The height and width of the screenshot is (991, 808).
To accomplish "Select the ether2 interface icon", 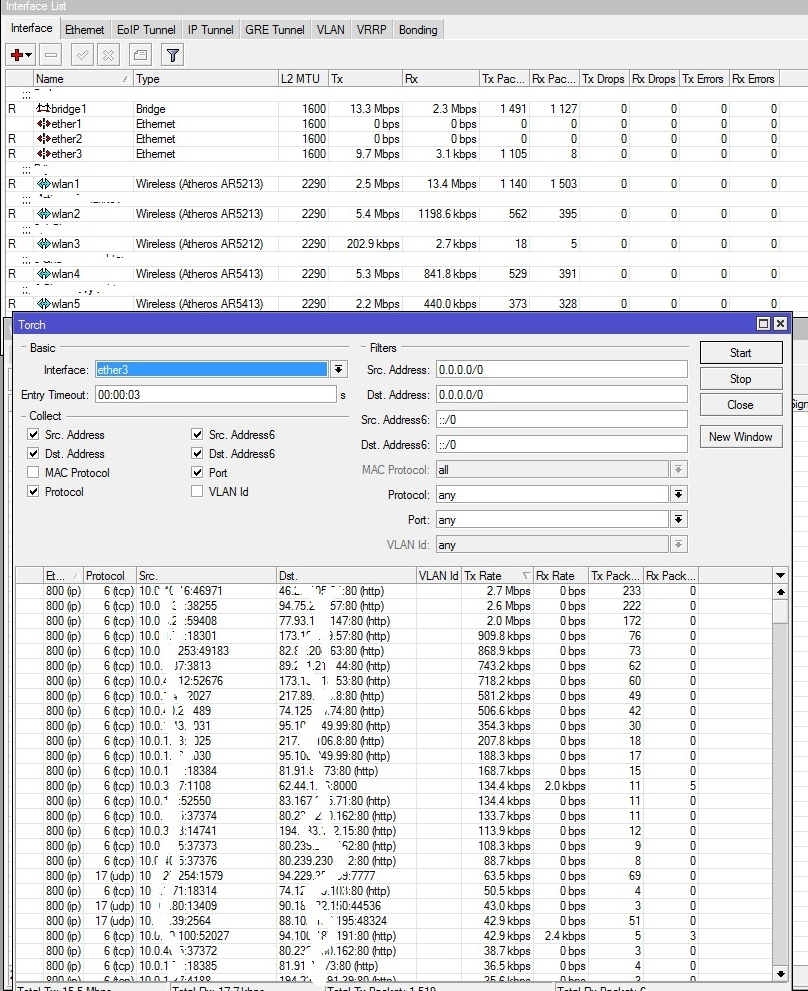I will [43, 138].
